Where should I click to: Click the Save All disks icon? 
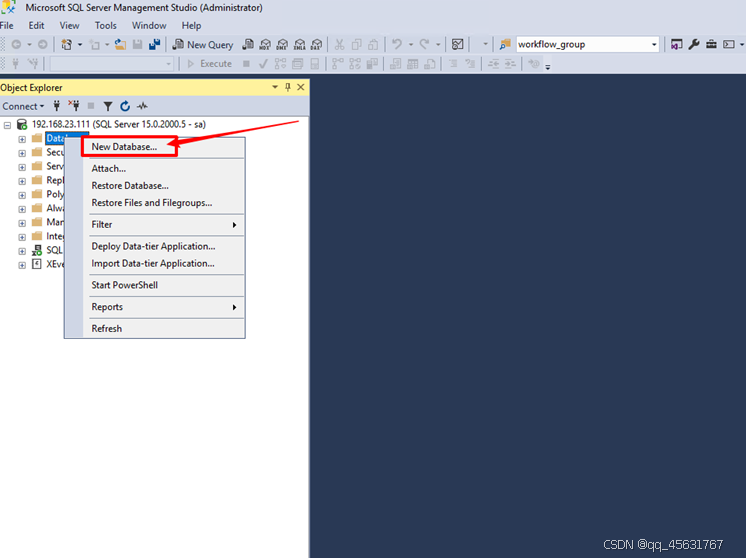[x=154, y=45]
